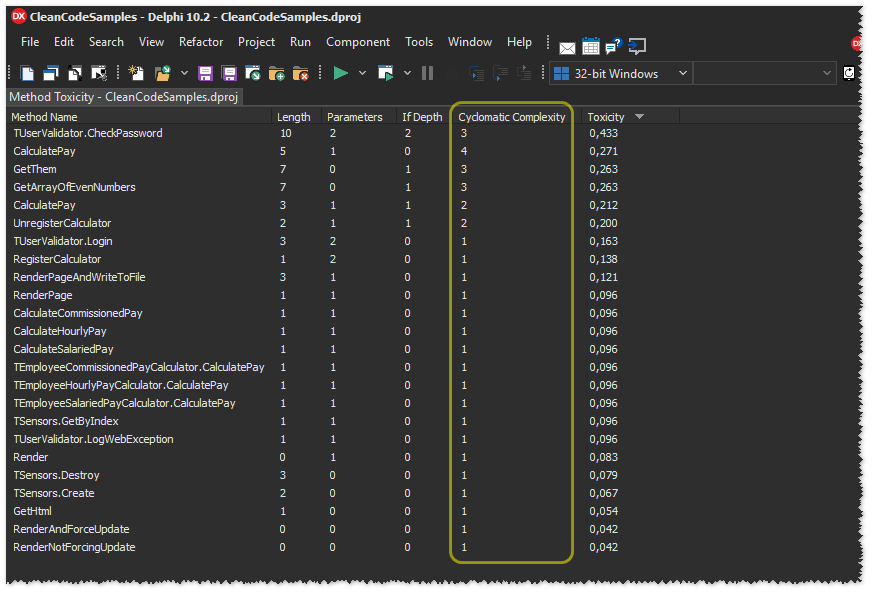Select the TSensors.Destroy method row
875x596 pixels.
[344, 475]
